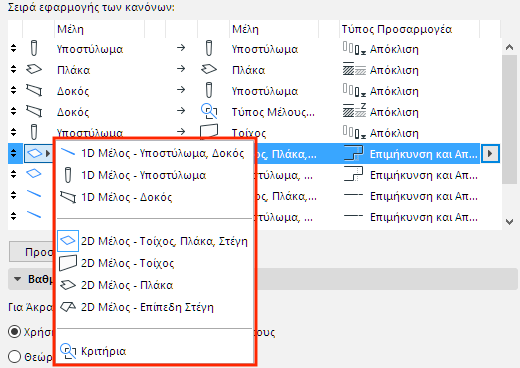Click the right-side slab icon in Πλάκα row

[x=209, y=69]
